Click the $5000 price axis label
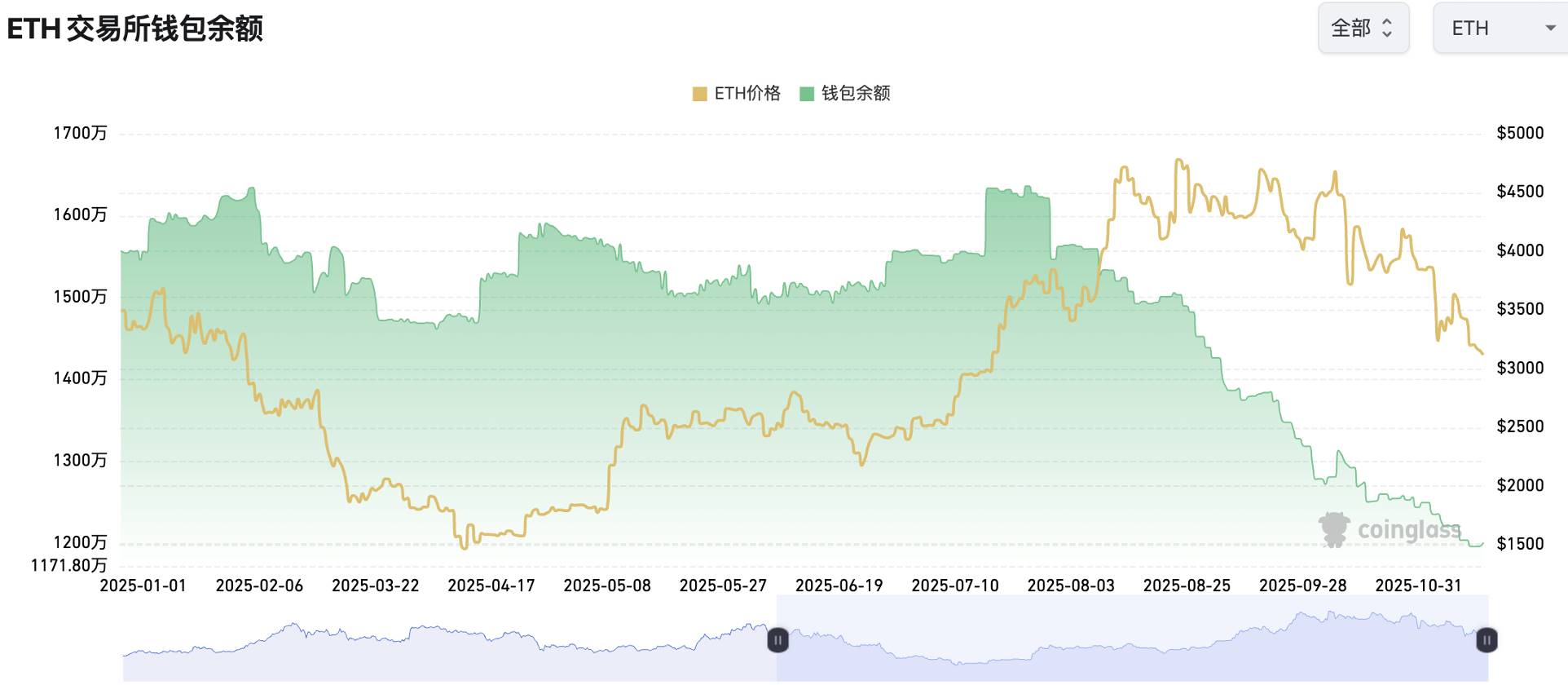This screenshot has width=1568, height=685. point(1521,132)
